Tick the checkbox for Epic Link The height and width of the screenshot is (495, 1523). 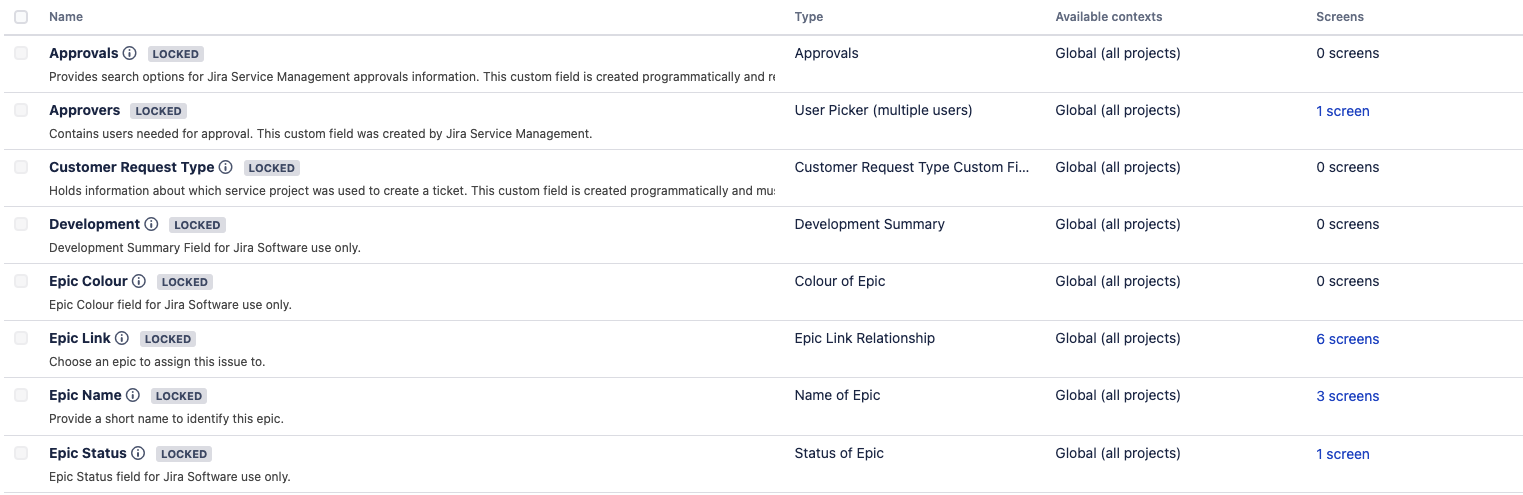(21, 338)
